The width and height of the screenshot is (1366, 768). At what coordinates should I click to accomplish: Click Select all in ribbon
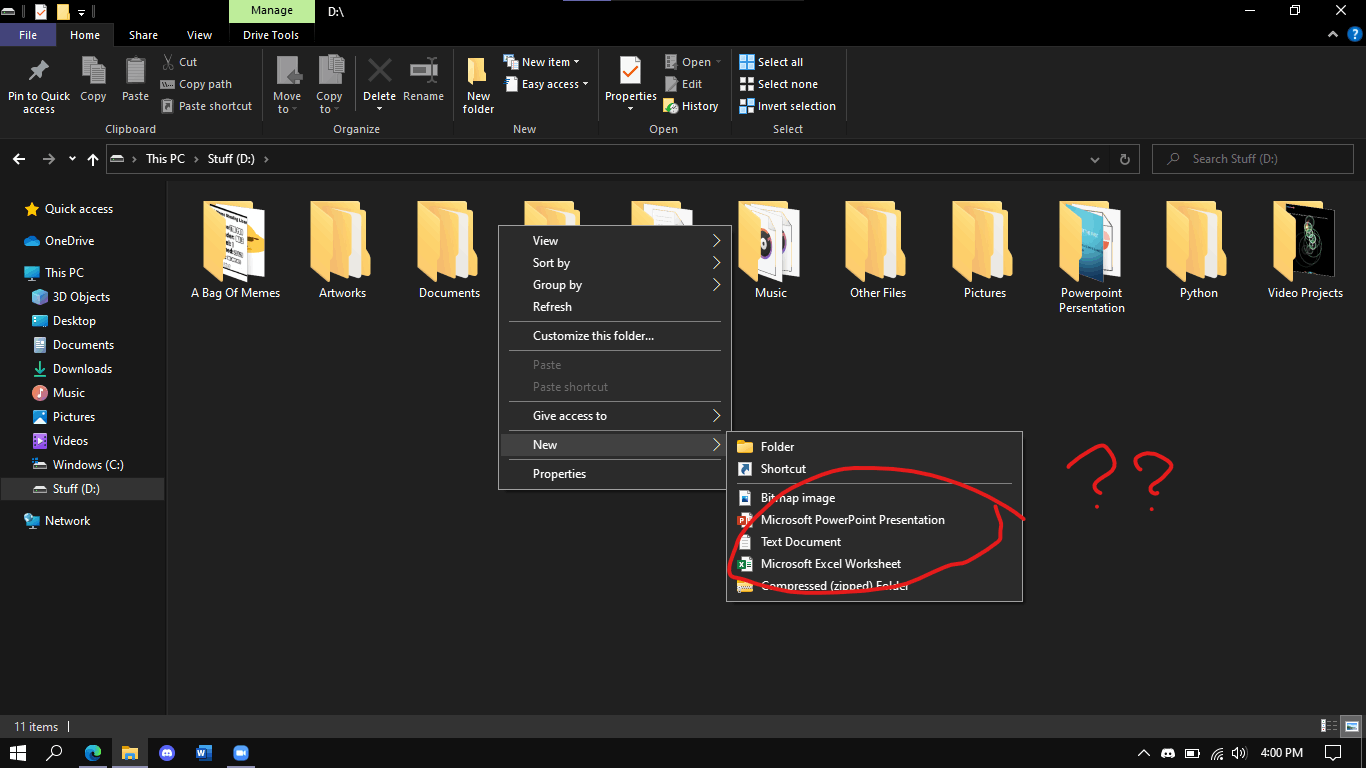771,62
